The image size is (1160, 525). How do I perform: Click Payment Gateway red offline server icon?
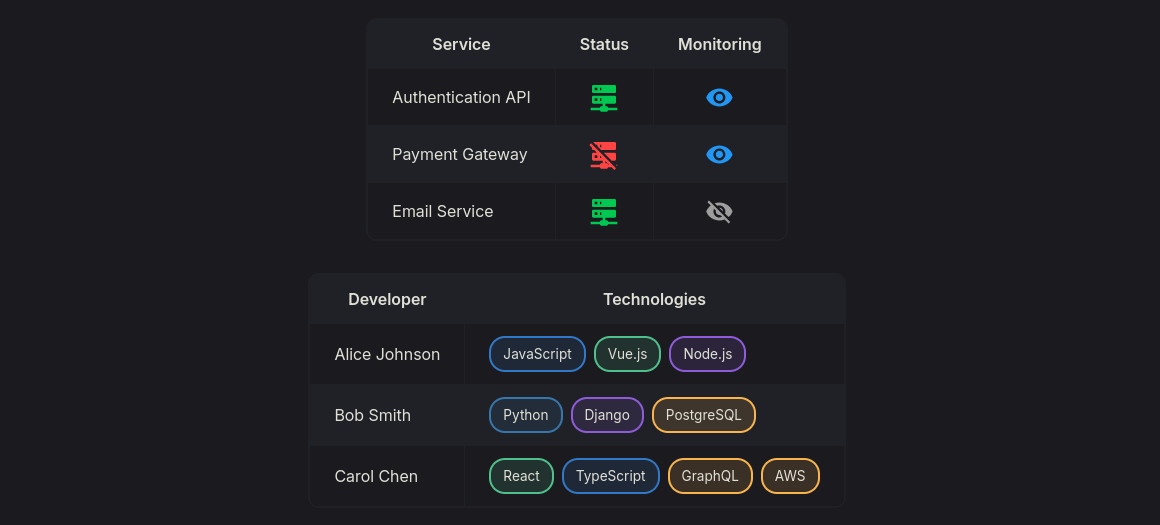(x=603, y=154)
